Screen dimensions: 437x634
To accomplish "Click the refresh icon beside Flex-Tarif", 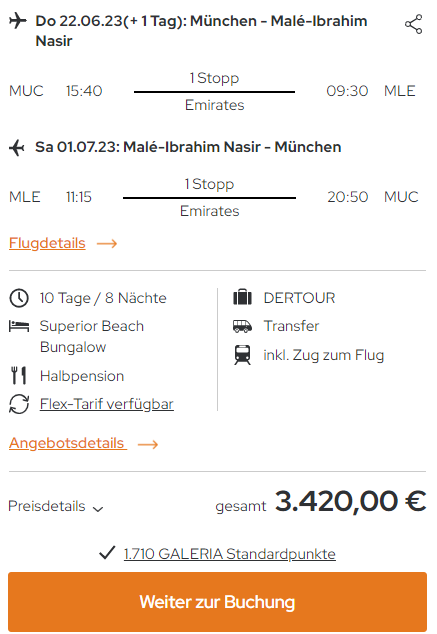I will click(19, 404).
